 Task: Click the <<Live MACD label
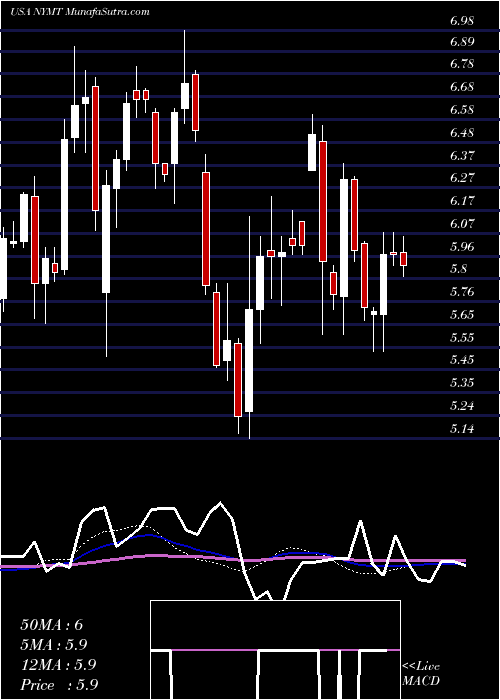pos(421,674)
